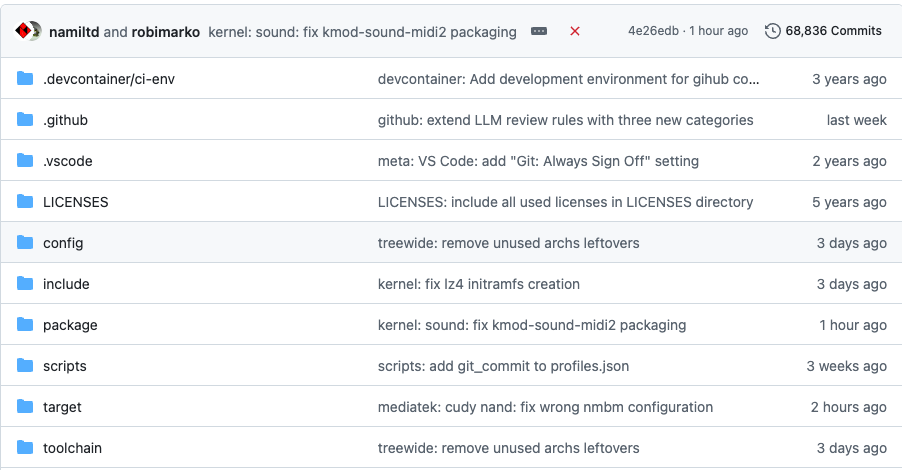Click '3 days ago' in toolchain row
902x470 pixels.
pos(851,448)
